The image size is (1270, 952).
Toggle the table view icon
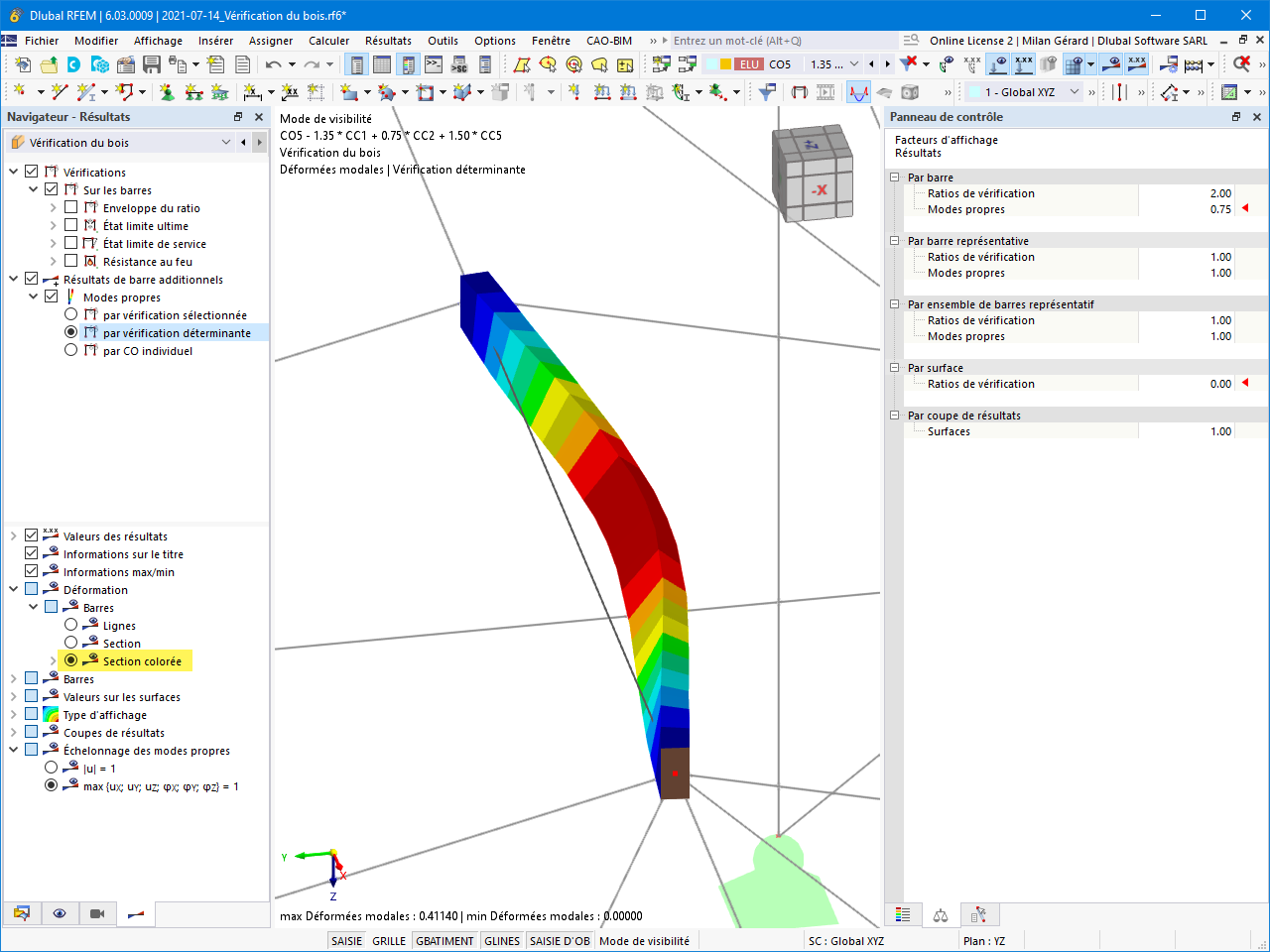pyautogui.click(x=382, y=64)
